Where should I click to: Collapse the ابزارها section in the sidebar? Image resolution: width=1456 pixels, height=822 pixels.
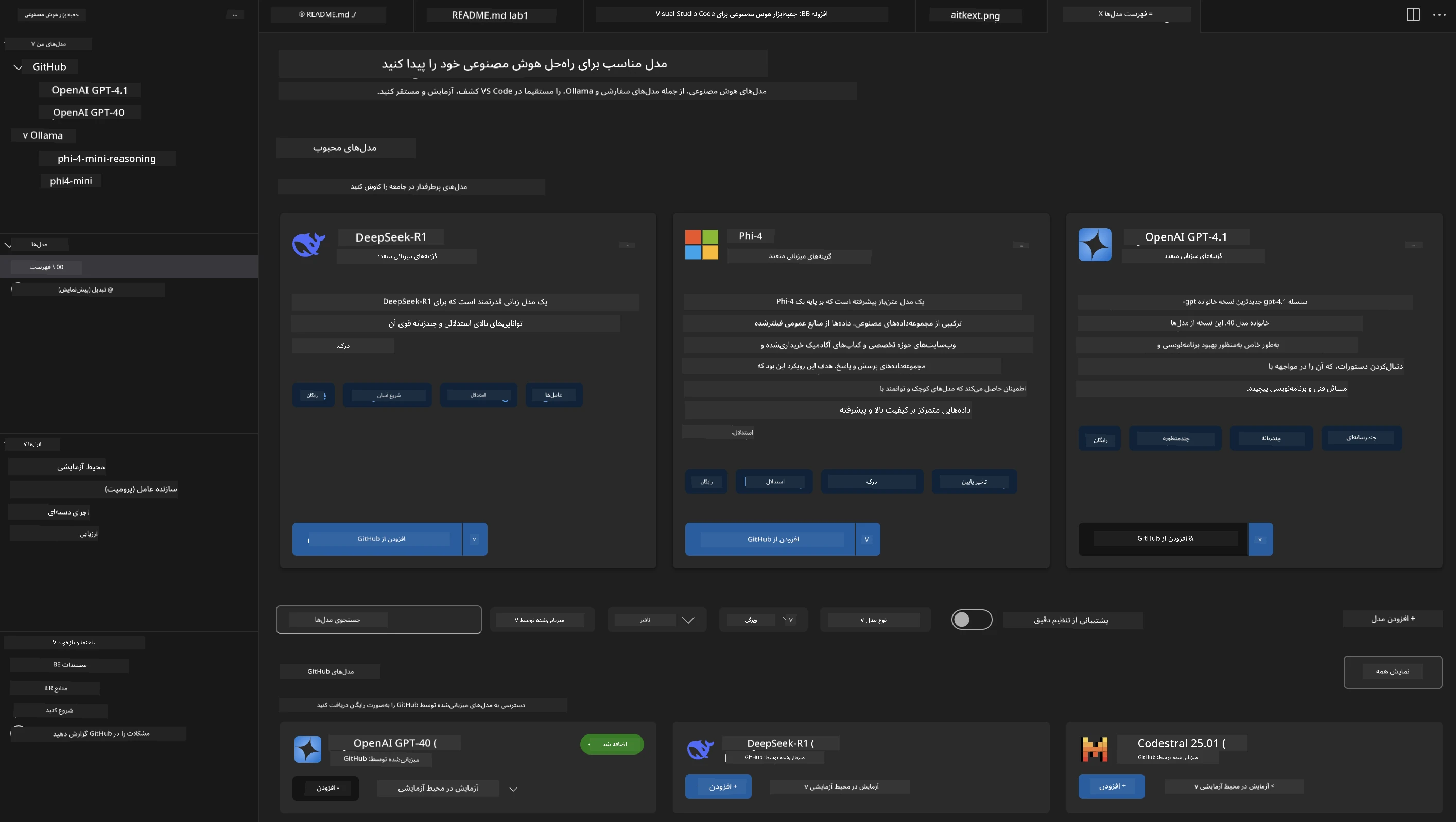[x=25, y=444]
